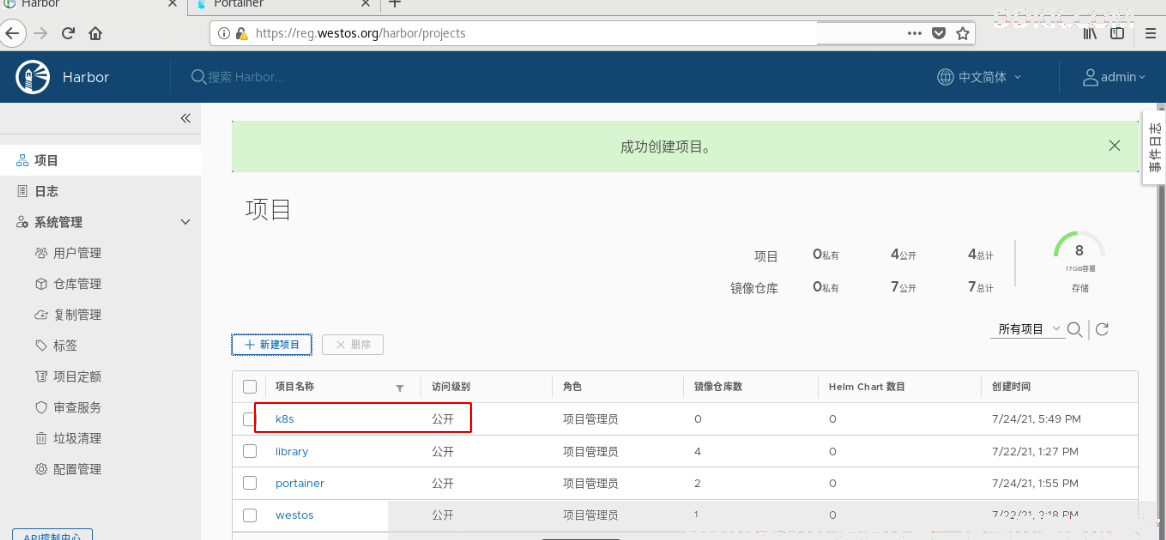The width and height of the screenshot is (1166, 540).
Task: Sort by 镜像仓库数 column header
Action: [718, 387]
